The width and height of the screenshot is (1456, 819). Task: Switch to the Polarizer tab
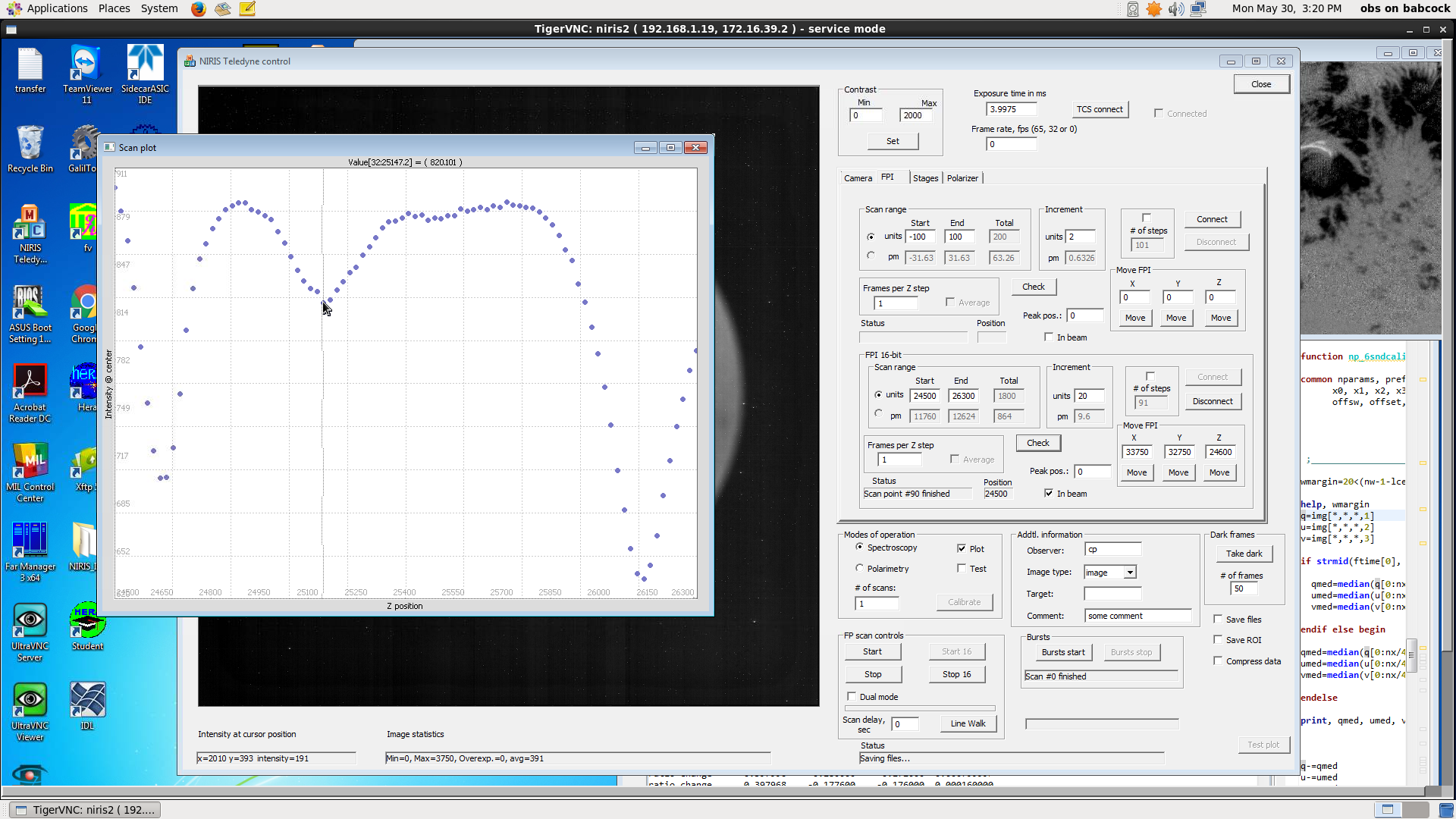coord(962,178)
